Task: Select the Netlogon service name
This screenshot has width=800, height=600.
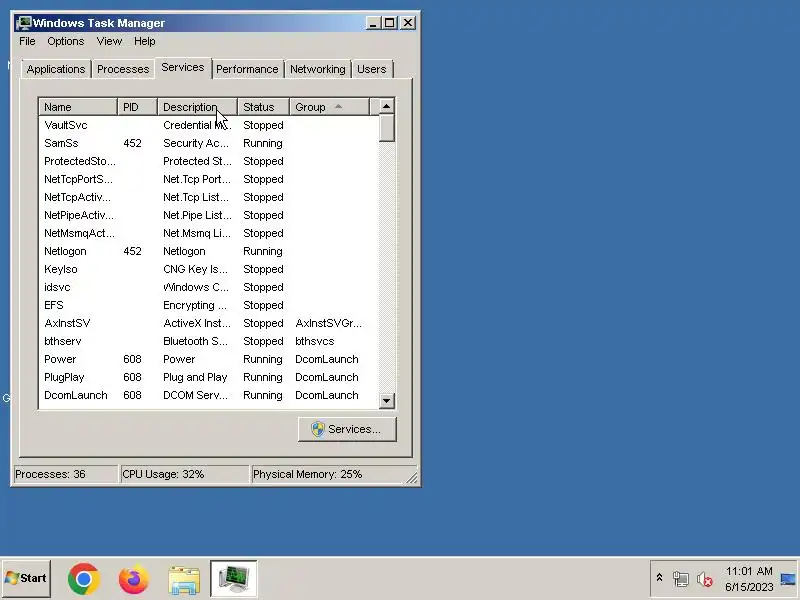Action: [65, 251]
